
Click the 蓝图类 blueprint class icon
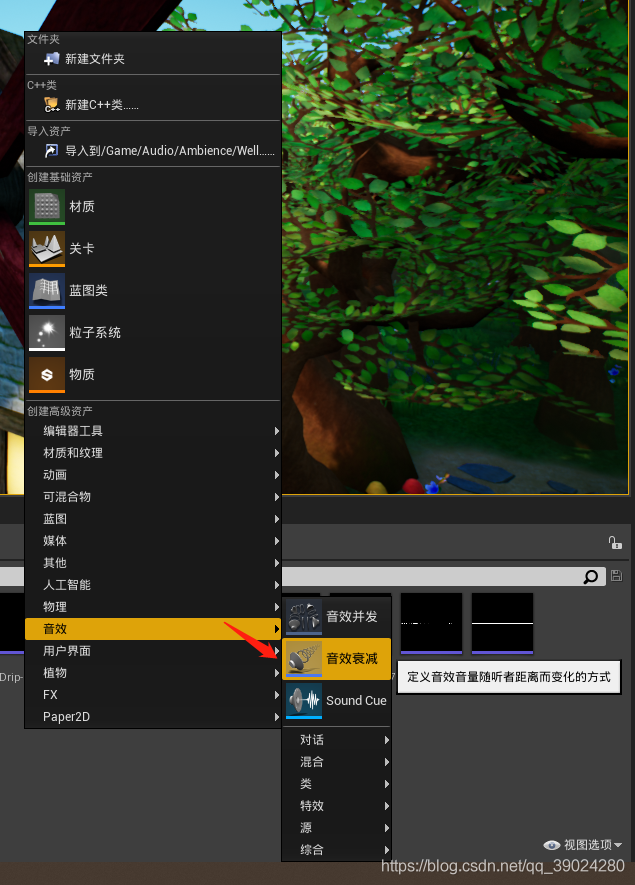pyautogui.click(x=47, y=291)
